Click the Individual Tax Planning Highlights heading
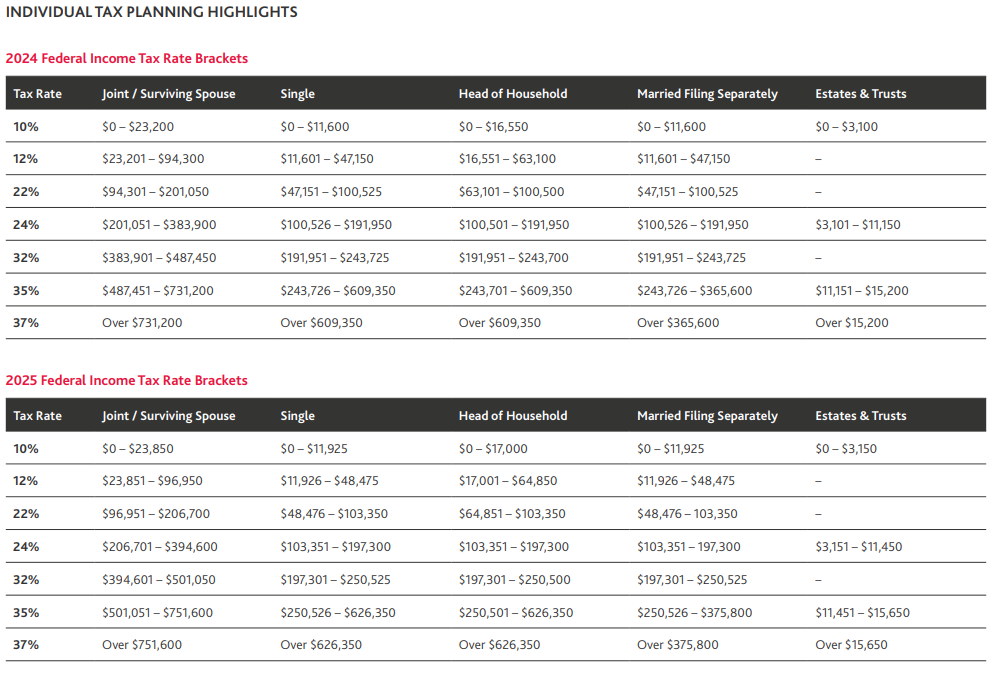1007x674 pixels. 152,13
